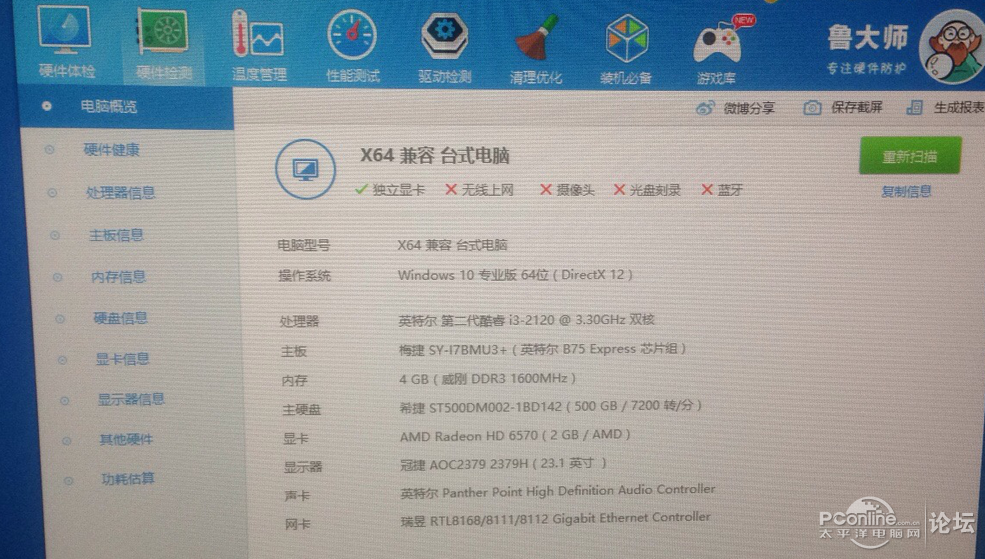
Task: Click the desktop computer monitor icon
Action: 305,169
